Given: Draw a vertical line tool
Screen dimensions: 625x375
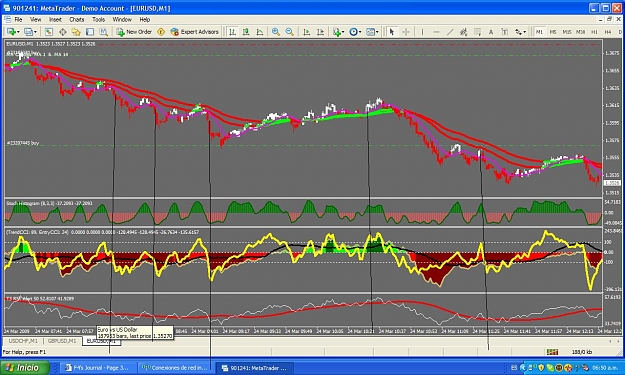Looking at the screenshot, I should pos(422,32).
